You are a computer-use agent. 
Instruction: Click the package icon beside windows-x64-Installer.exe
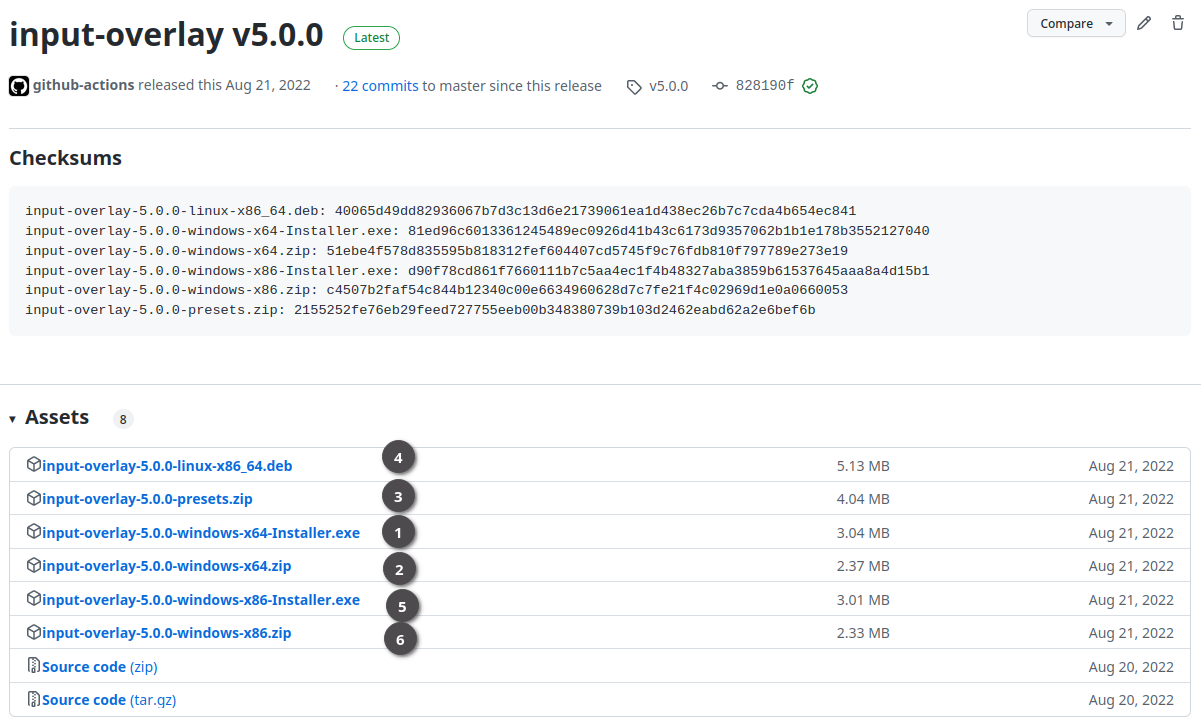[35, 532]
